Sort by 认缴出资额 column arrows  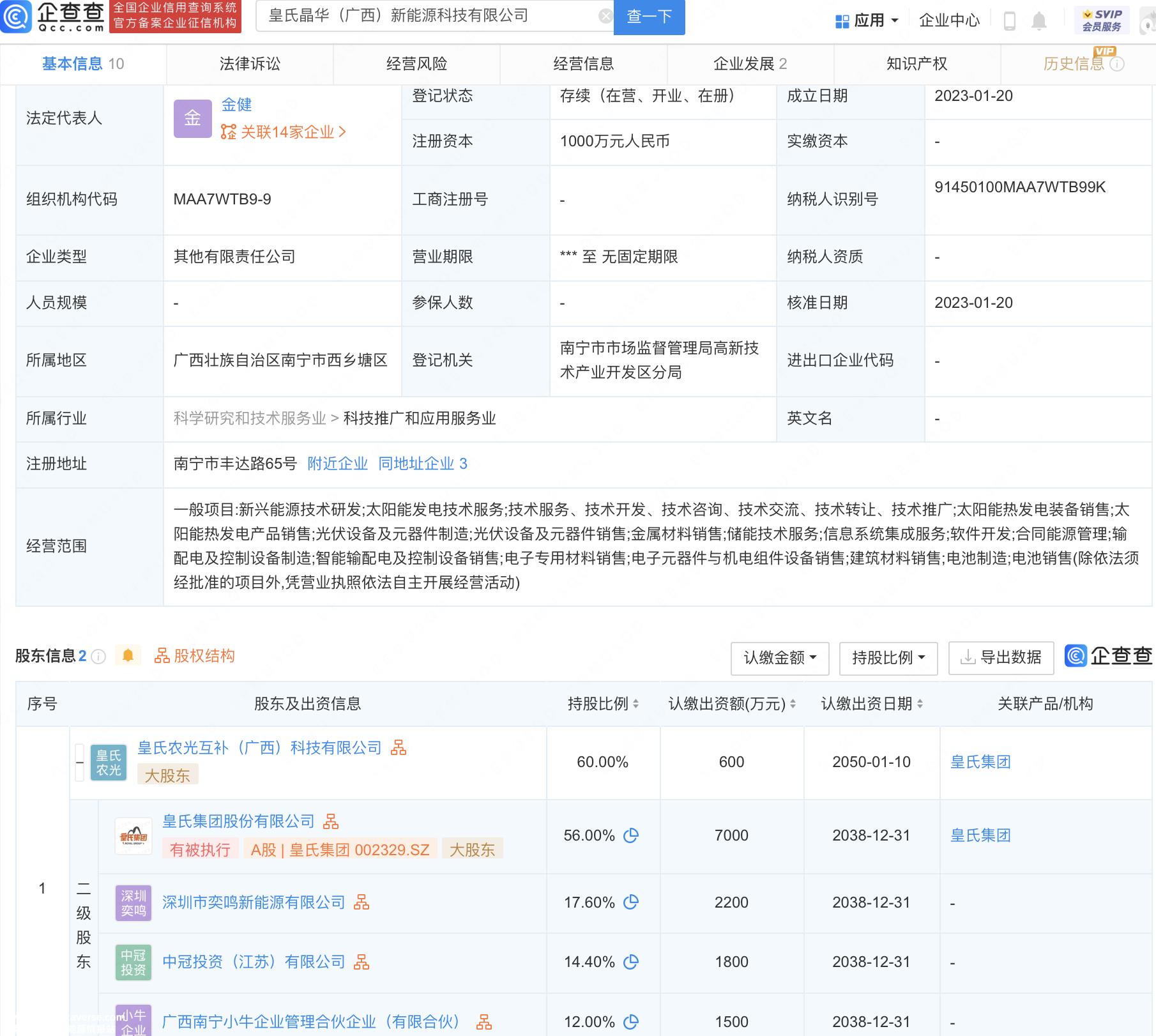[793, 704]
